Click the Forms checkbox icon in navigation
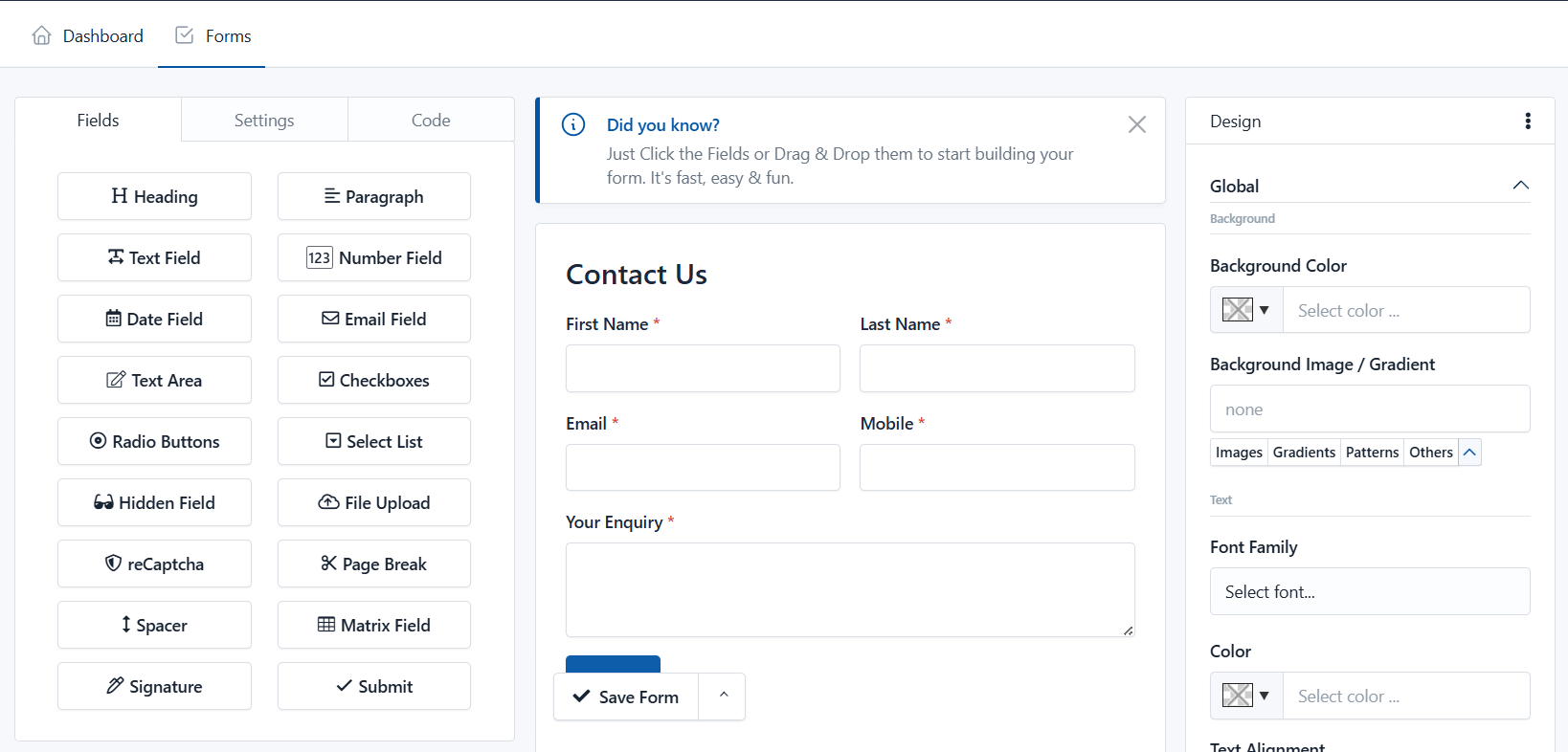Screen dimensions: 1568x752 [185, 35]
